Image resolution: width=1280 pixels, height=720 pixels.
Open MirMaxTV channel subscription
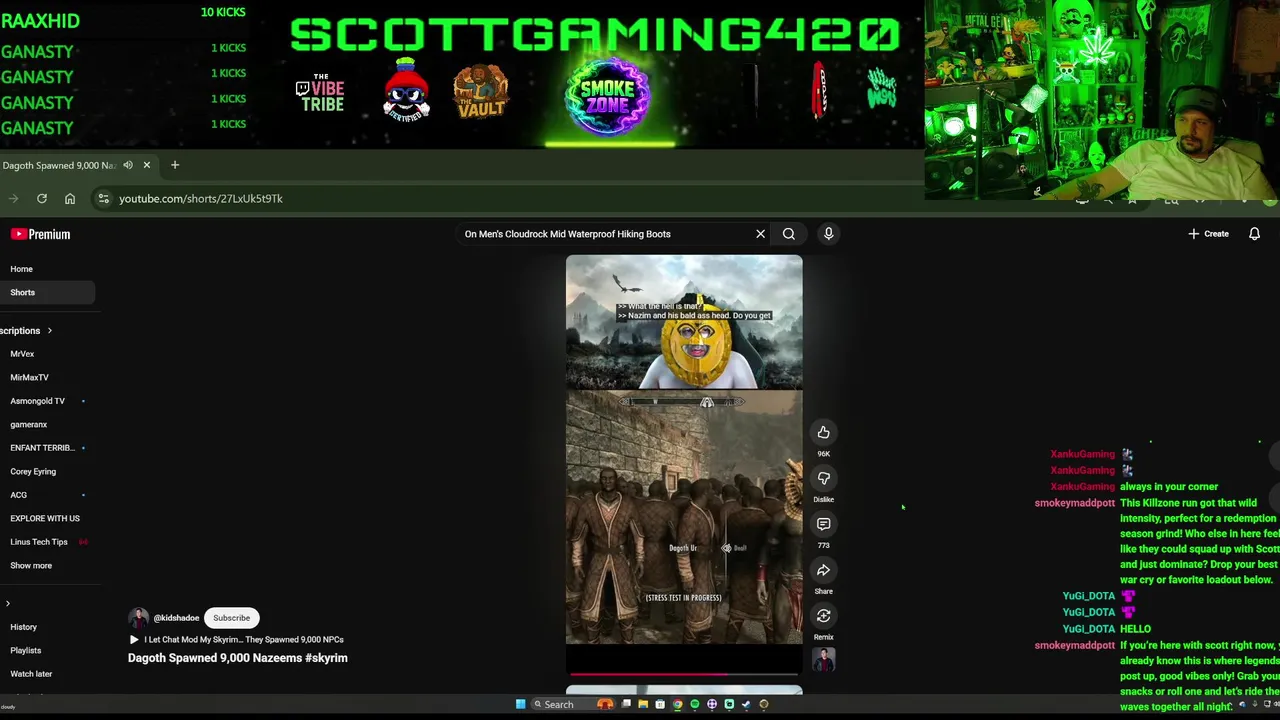click(29, 377)
